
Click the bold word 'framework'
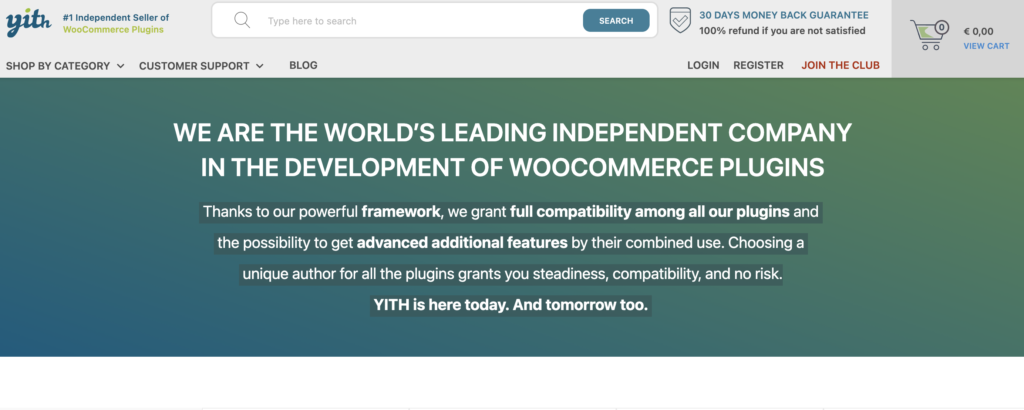[401, 212]
